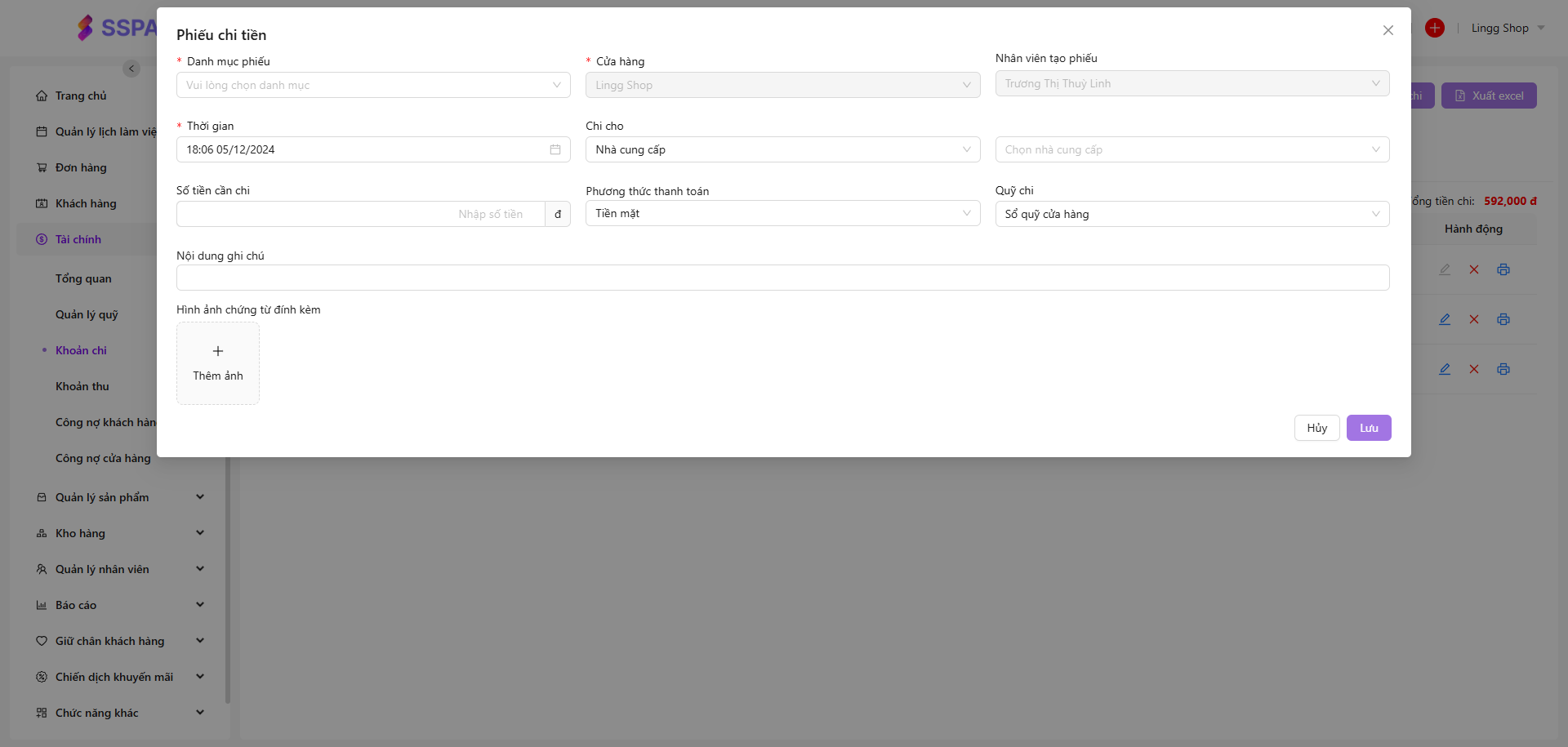Screen dimensions: 1568x747
Task: Open Tổng quan submenu item
Action: [83, 278]
